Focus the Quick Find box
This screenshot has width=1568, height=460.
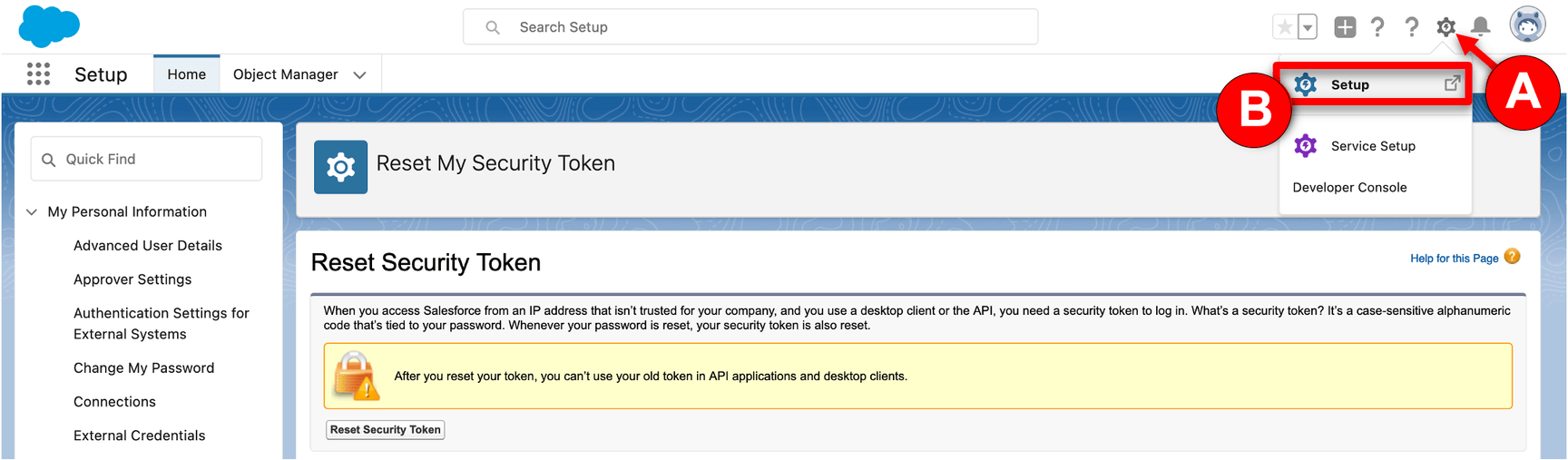point(147,159)
